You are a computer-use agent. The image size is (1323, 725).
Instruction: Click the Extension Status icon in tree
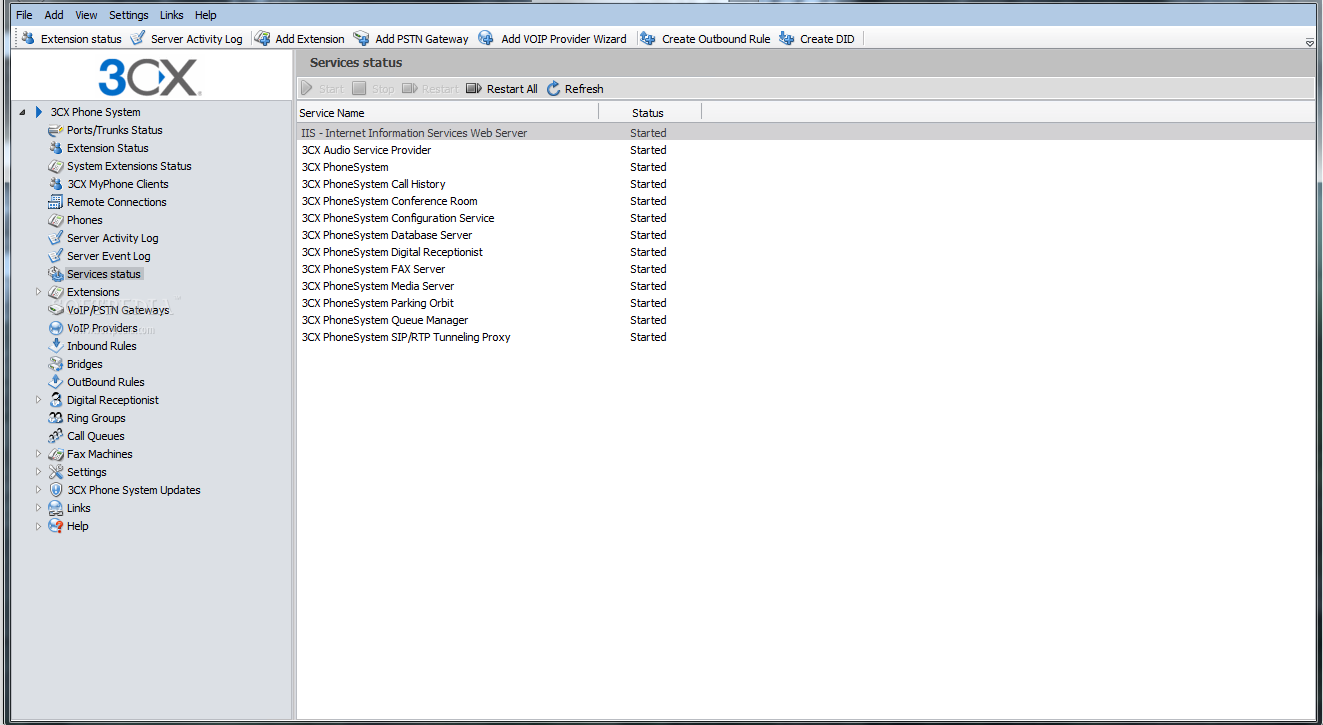56,148
